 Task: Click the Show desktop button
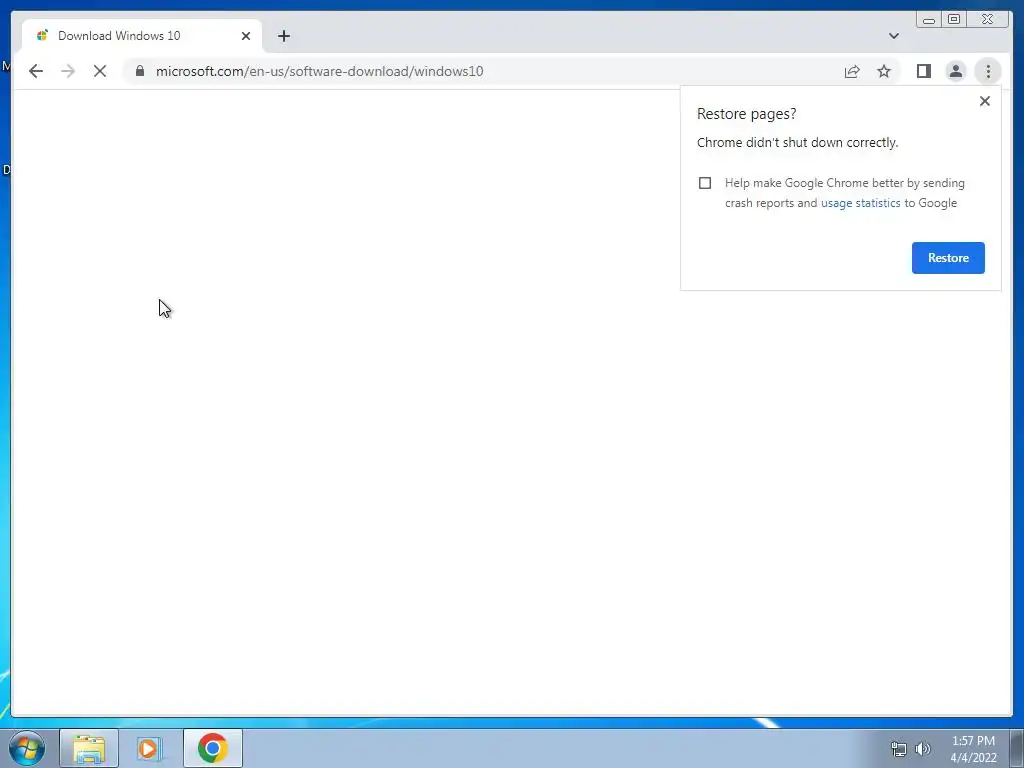coord(1017,748)
